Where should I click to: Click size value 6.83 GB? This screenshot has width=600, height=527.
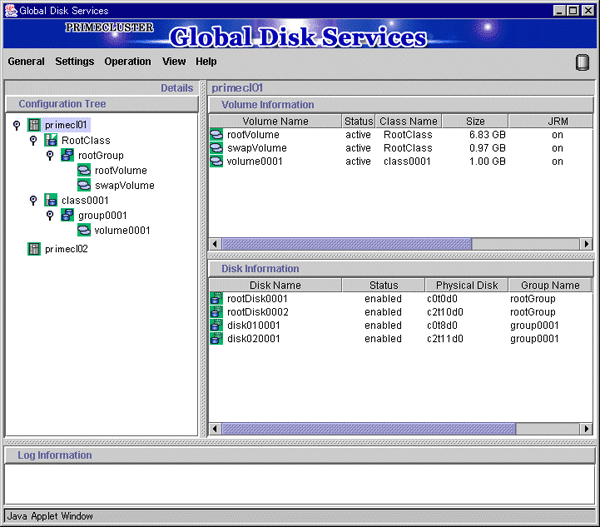[487, 134]
